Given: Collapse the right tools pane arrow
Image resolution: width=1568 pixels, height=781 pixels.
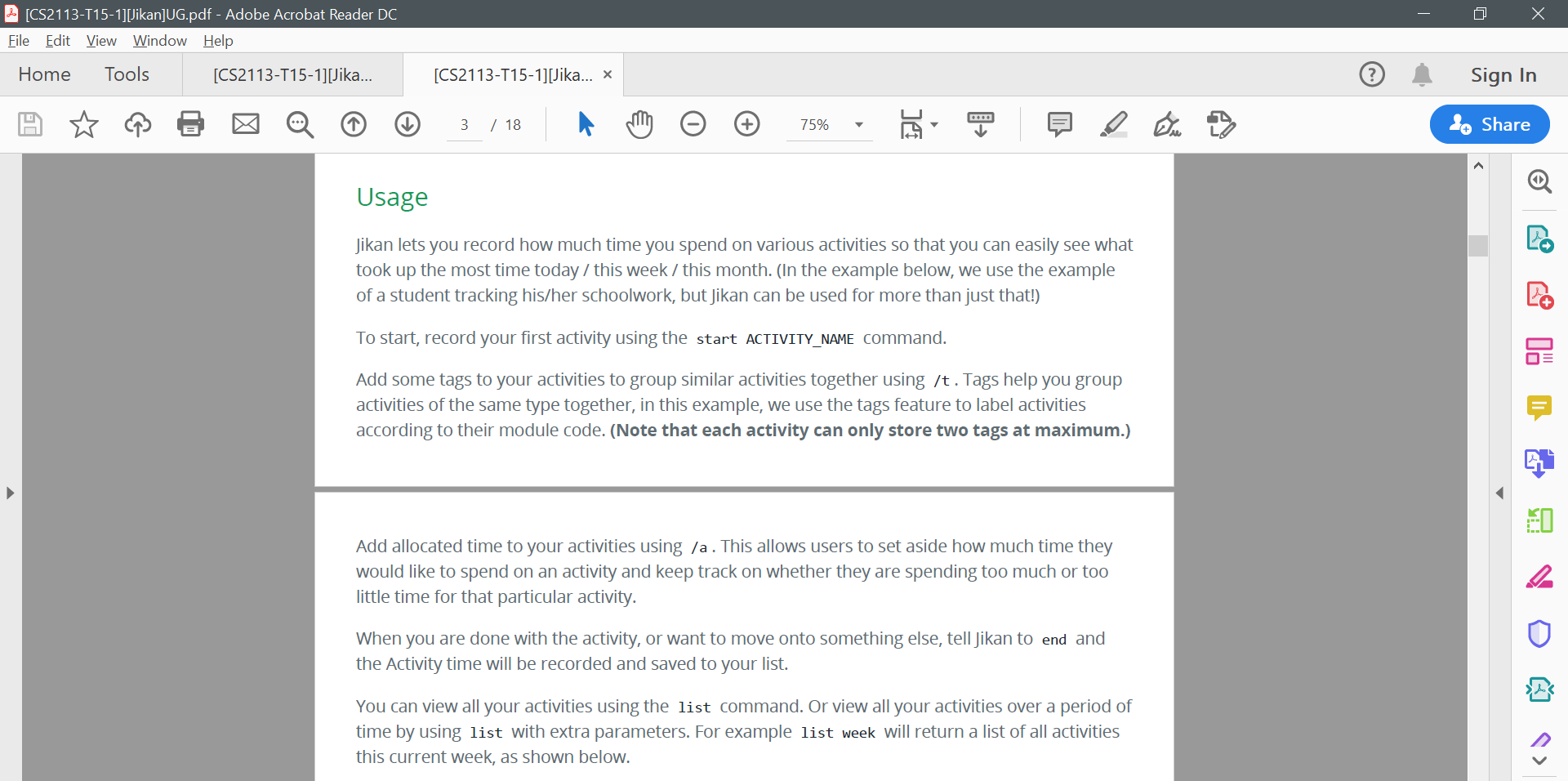Looking at the screenshot, I should pyautogui.click(x=1499, y=493).
